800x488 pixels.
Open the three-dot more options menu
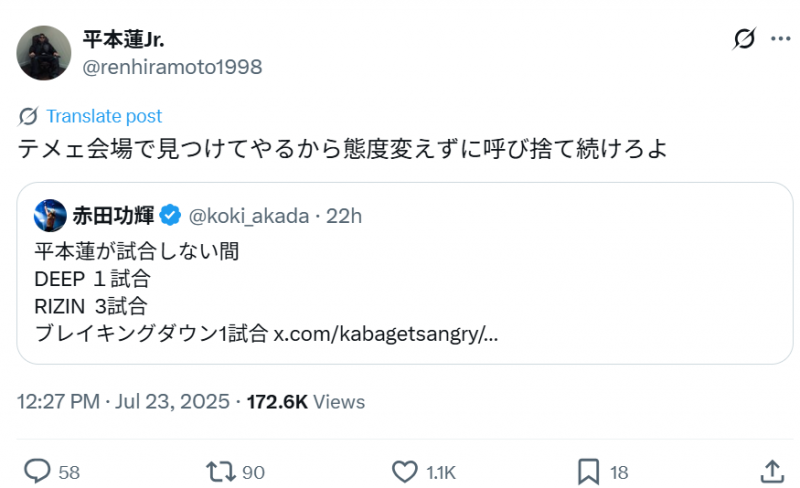pyautogui.click(x=780, y=39)
